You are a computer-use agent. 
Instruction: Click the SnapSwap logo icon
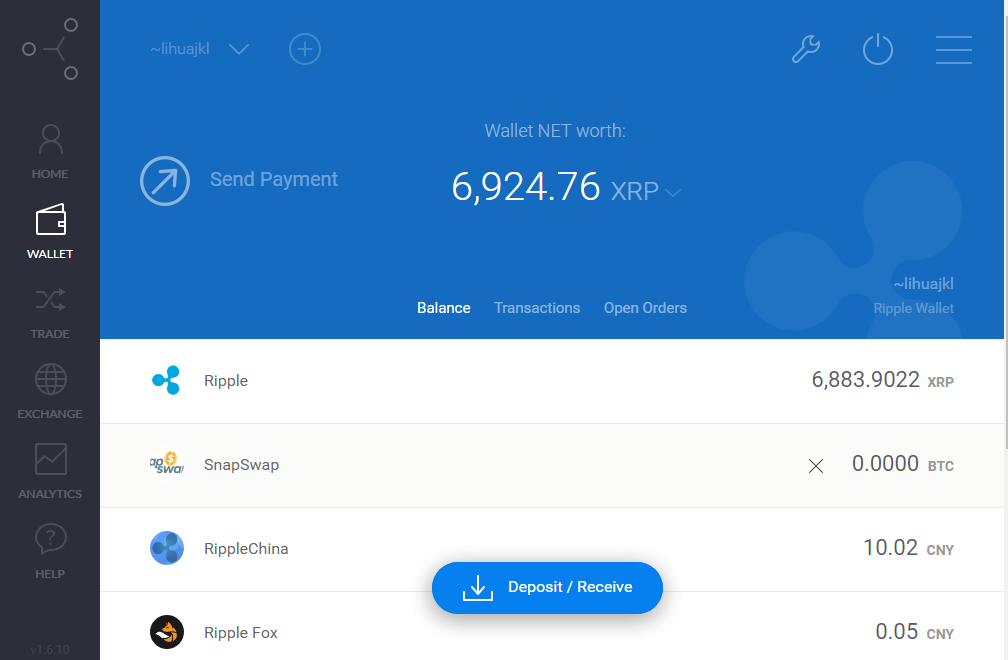pyautogui.click(x=166, y=464)
